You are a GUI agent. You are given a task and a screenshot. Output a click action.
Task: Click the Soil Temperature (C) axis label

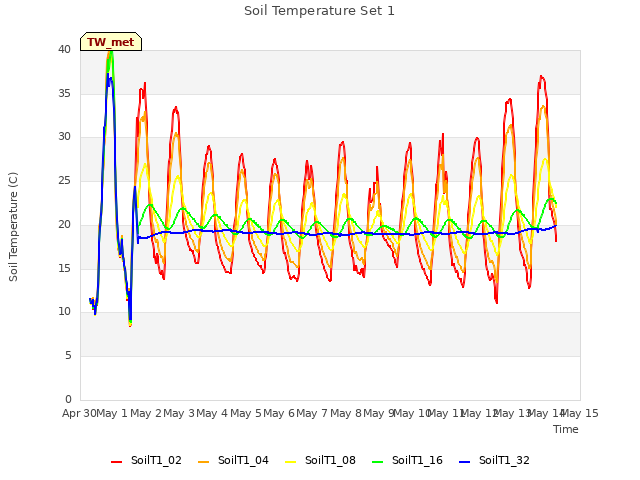[x=13, y=227]
